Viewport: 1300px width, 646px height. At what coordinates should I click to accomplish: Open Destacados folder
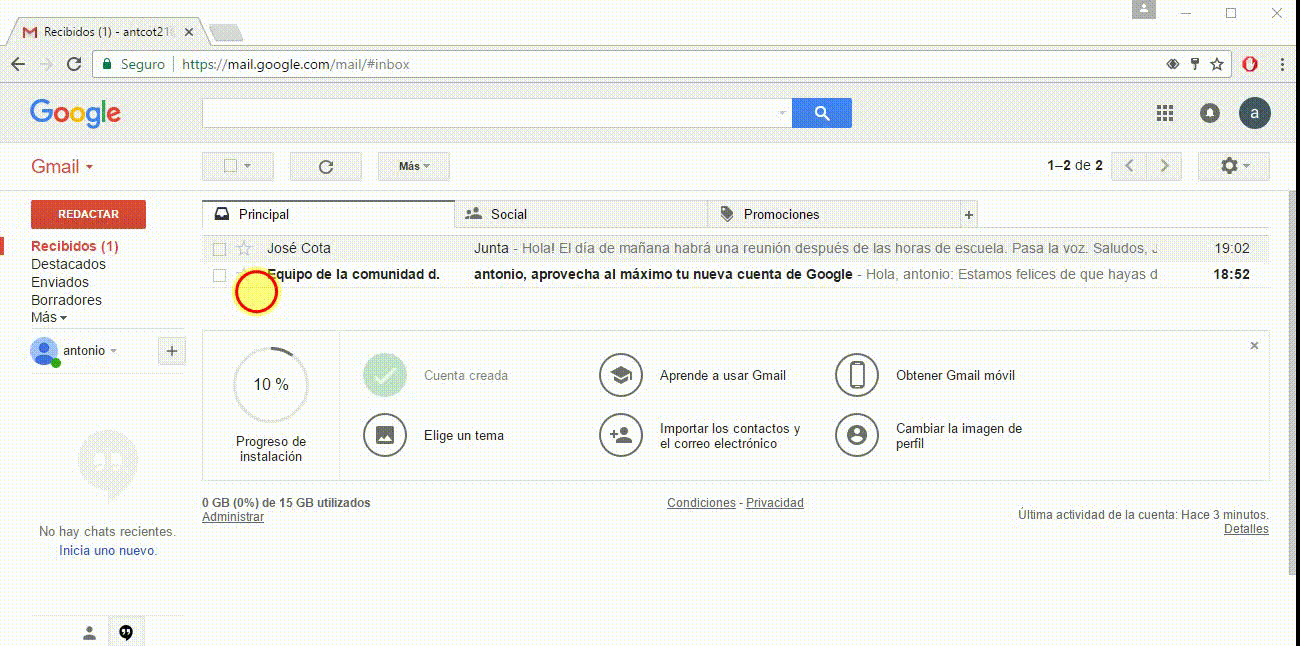point(68,264)
